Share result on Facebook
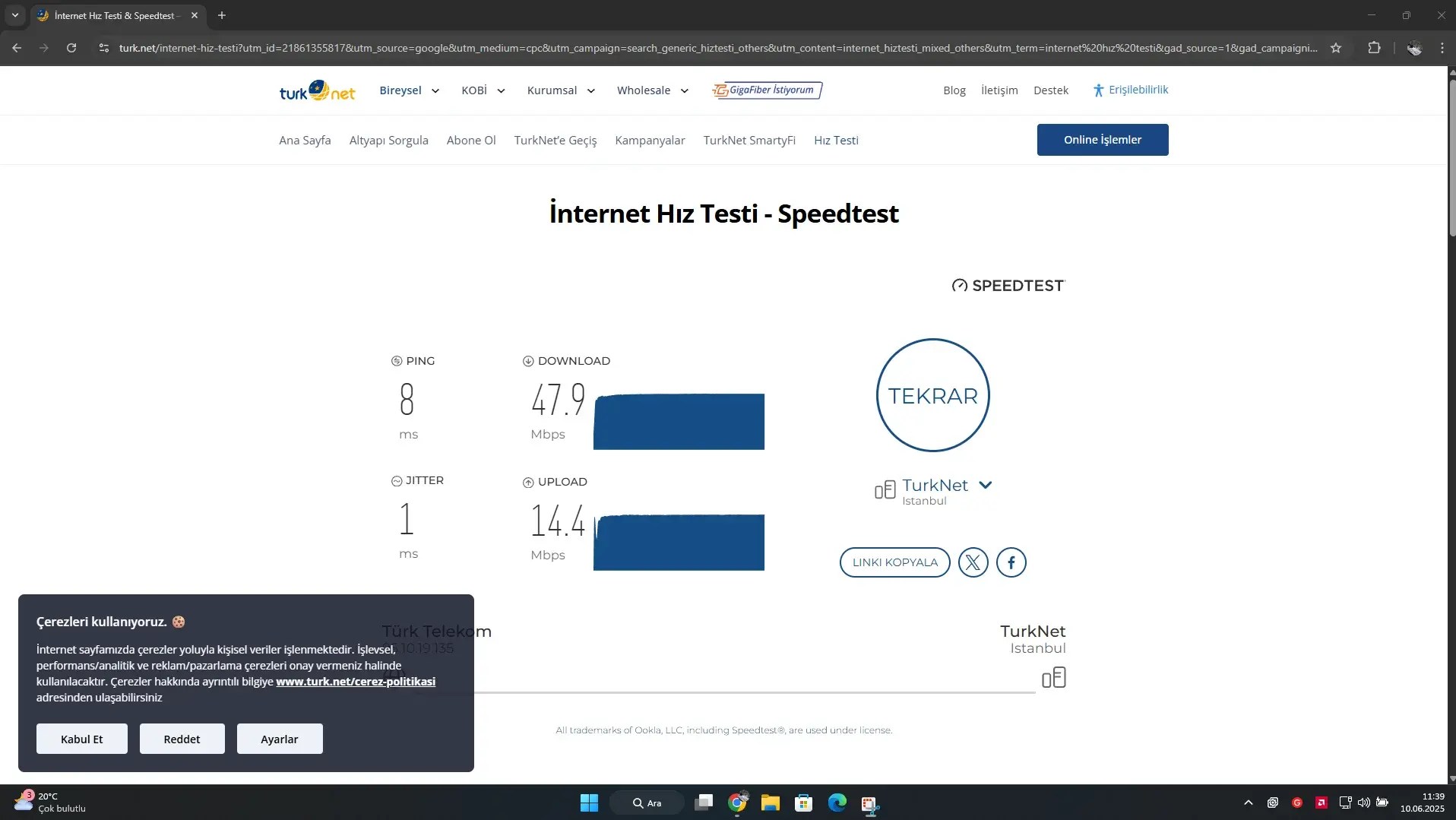This screenshot has height=820, width=1456. (x=1011, y=562)
